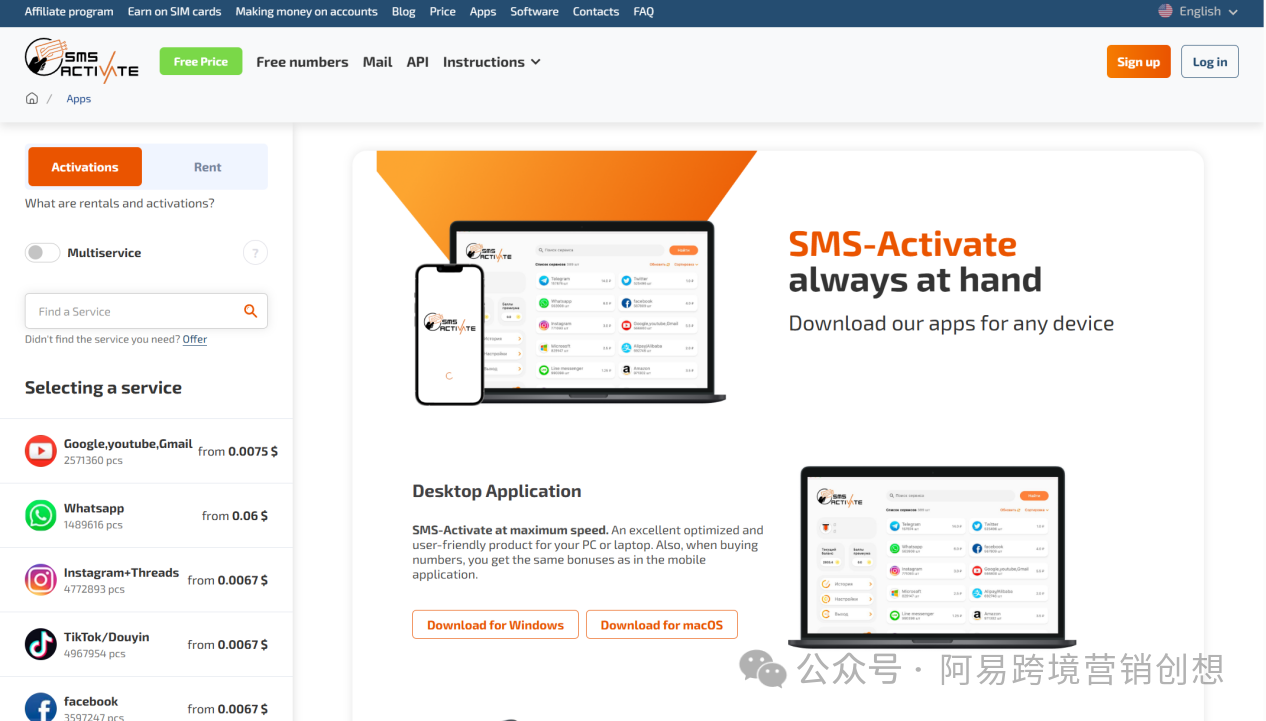This screenshot has height=721, width=1266.
Task: Open the Affiliate program link
Action: [x=69, y=12]
